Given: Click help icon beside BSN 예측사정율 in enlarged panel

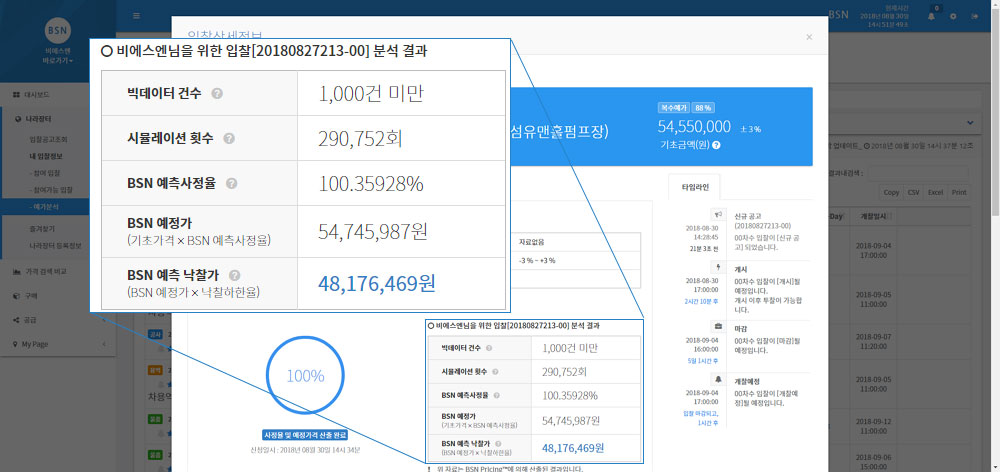Looking at the screenshot, I should [231, 184].
